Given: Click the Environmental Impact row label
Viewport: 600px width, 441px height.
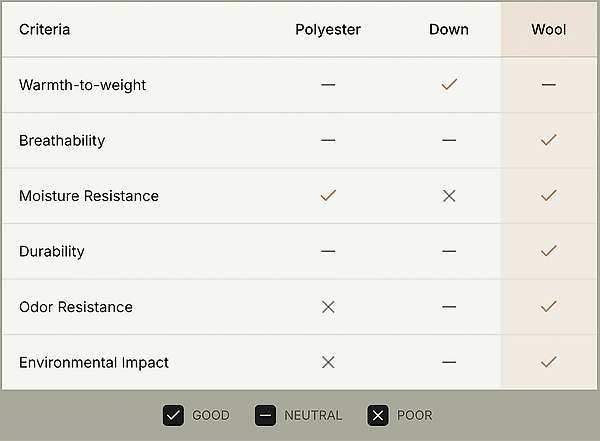Looking at the screenshot, I should [x=94, y=362].
